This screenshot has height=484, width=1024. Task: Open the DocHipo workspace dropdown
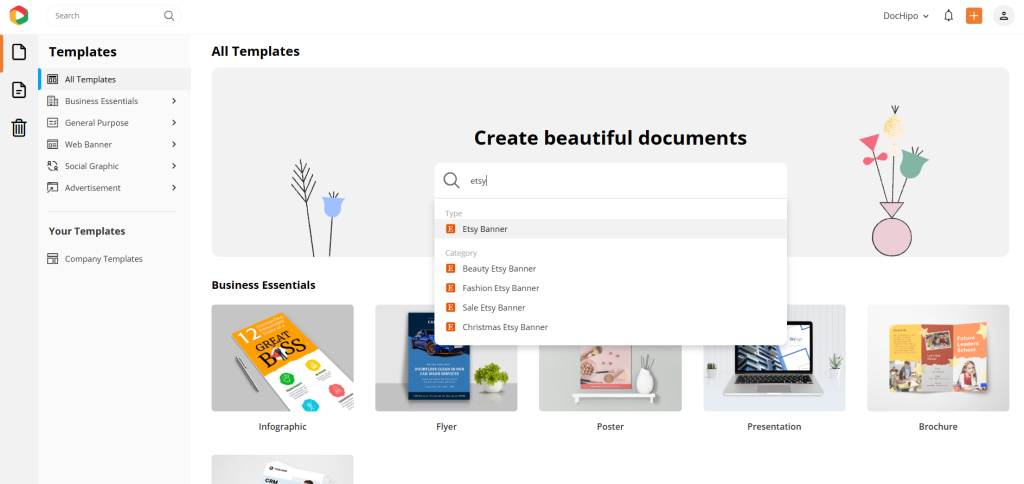tap(906, 16)
